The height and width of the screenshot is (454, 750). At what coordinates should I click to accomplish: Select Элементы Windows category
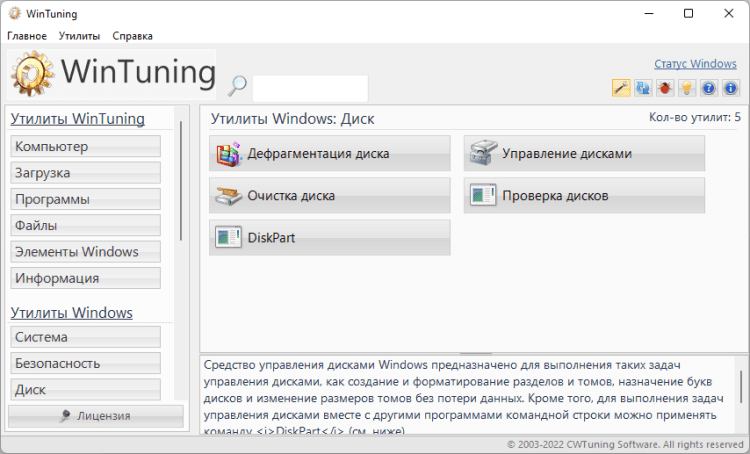(86, 251)
